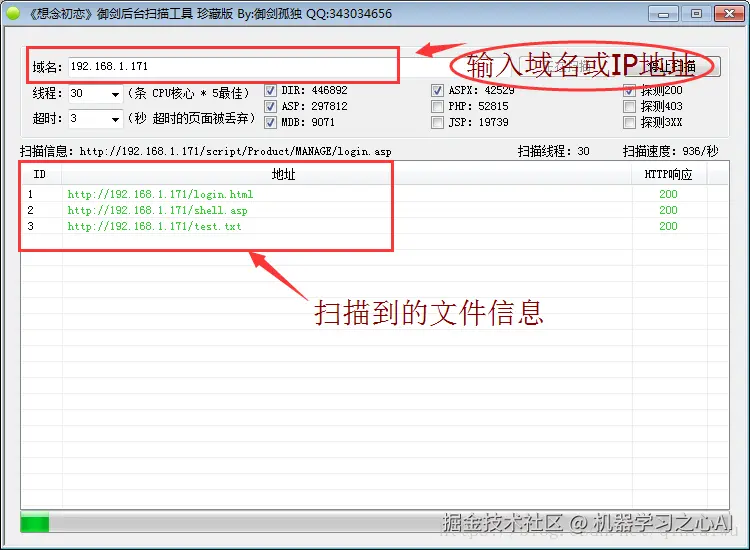Click the 200 response for shell.asp
The image size is (750, 550).
[668, 210]
